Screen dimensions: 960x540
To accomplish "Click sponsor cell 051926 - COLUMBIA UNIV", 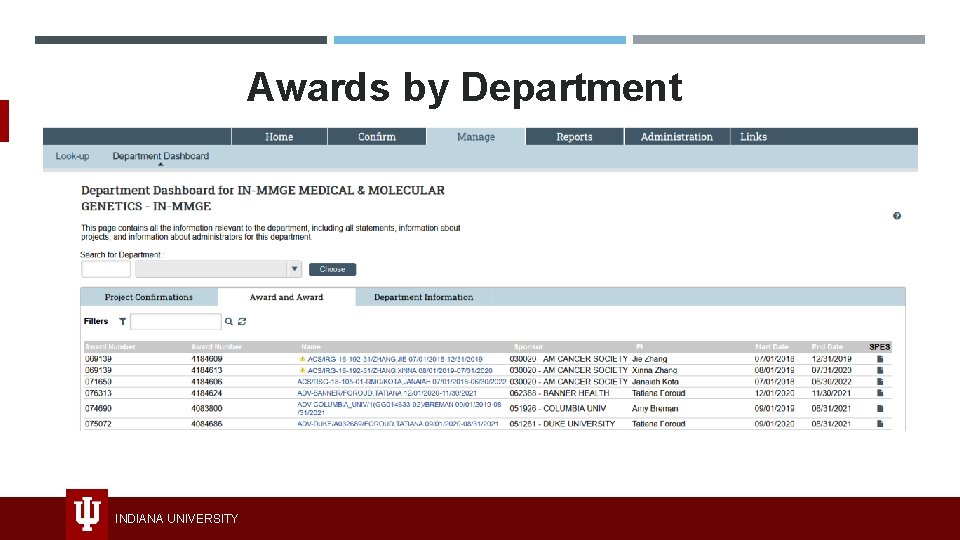I will (x=558, y=408).
